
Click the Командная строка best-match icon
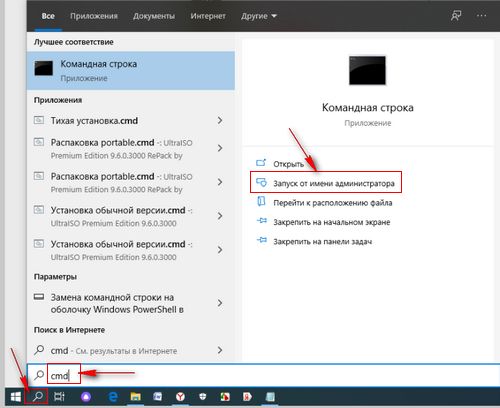pos(44,68)
